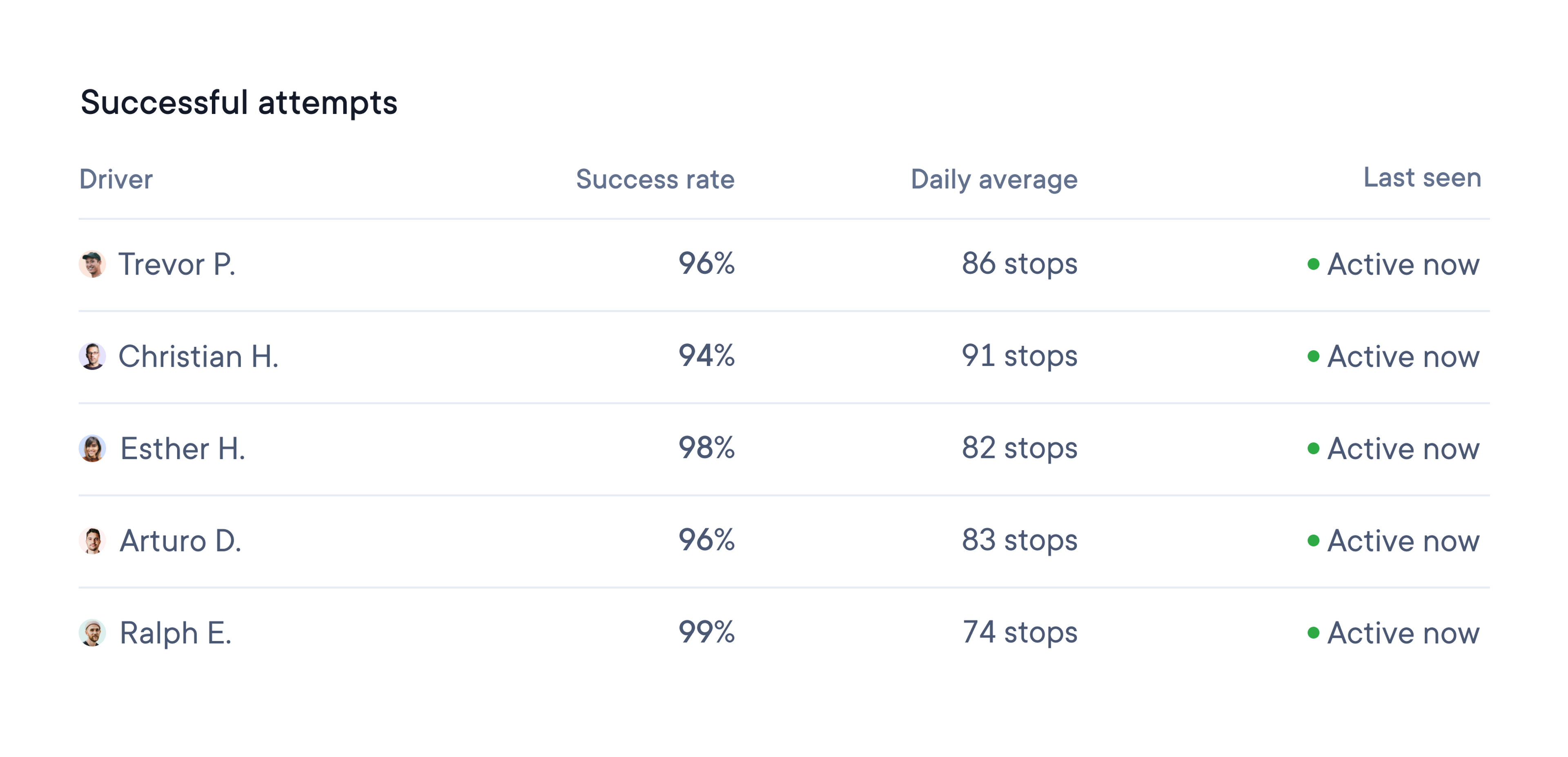Click Ralph E.'s profile avatar

(93, 633)
